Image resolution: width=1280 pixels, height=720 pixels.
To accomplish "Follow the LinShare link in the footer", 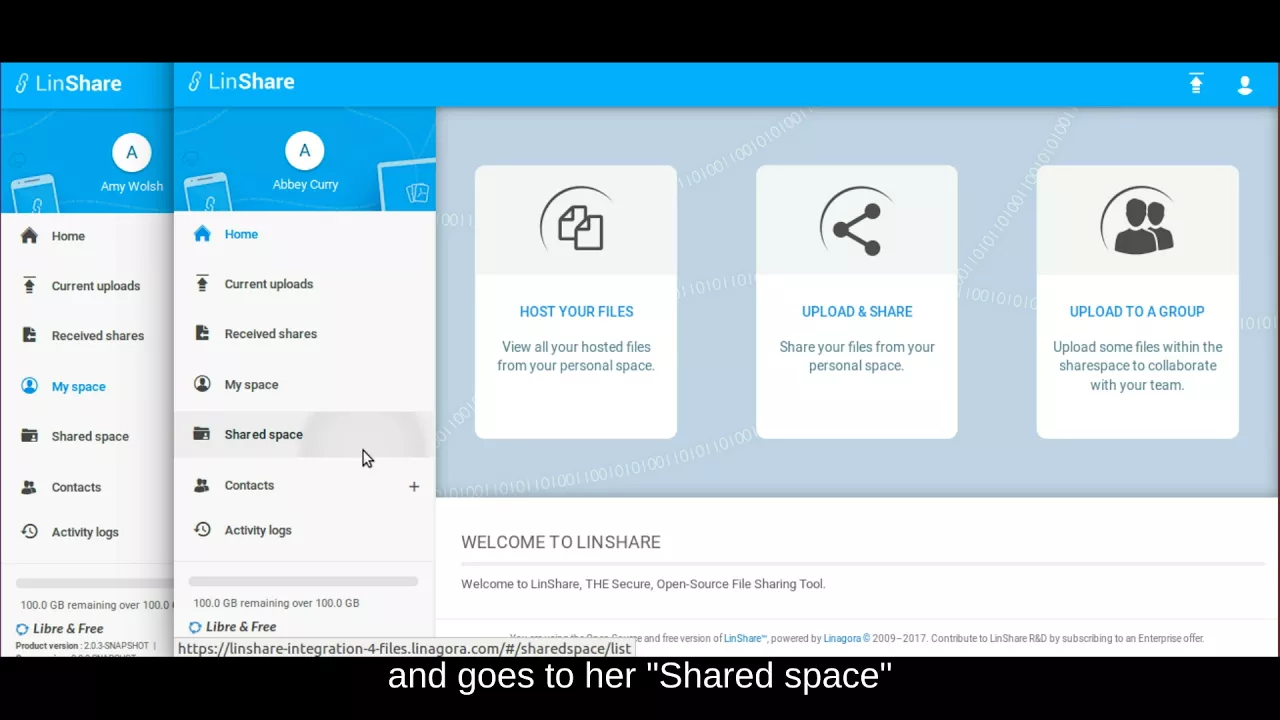I will [x=745, y=638].
